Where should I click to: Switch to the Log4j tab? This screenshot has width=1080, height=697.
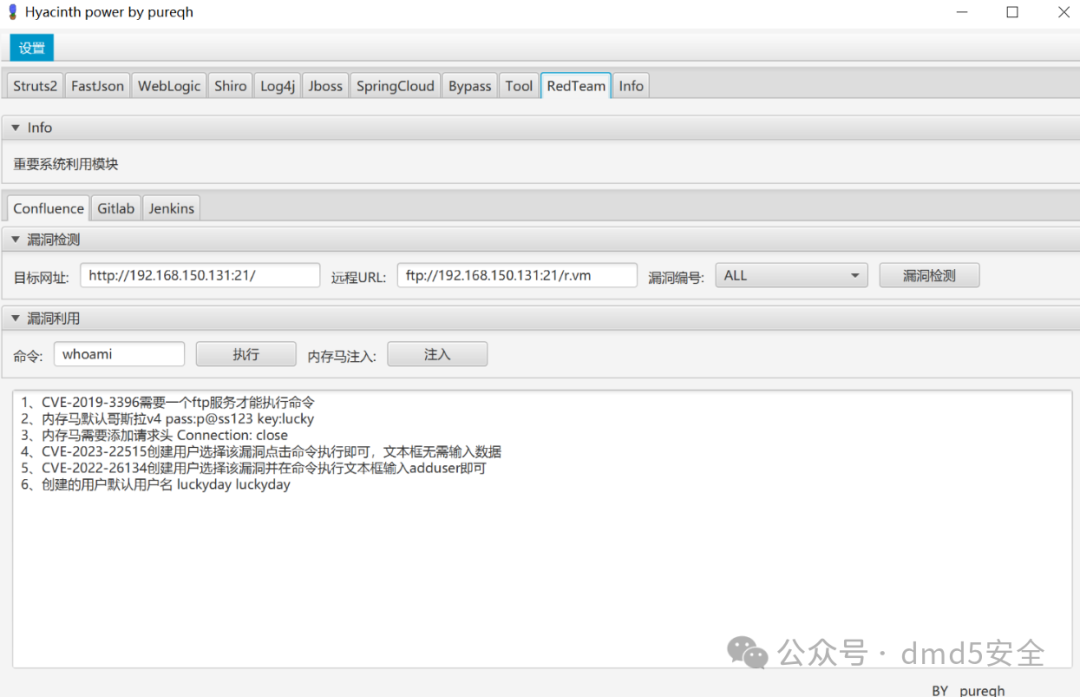[x=277, y=85]
